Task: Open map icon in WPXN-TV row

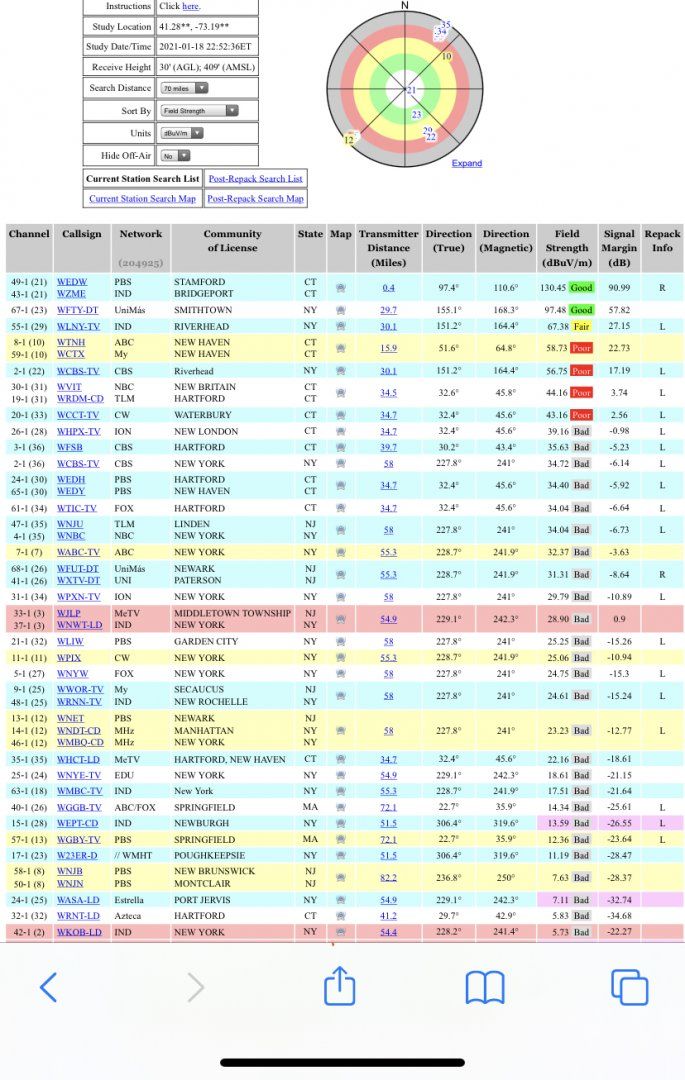Action: [340, 597]
